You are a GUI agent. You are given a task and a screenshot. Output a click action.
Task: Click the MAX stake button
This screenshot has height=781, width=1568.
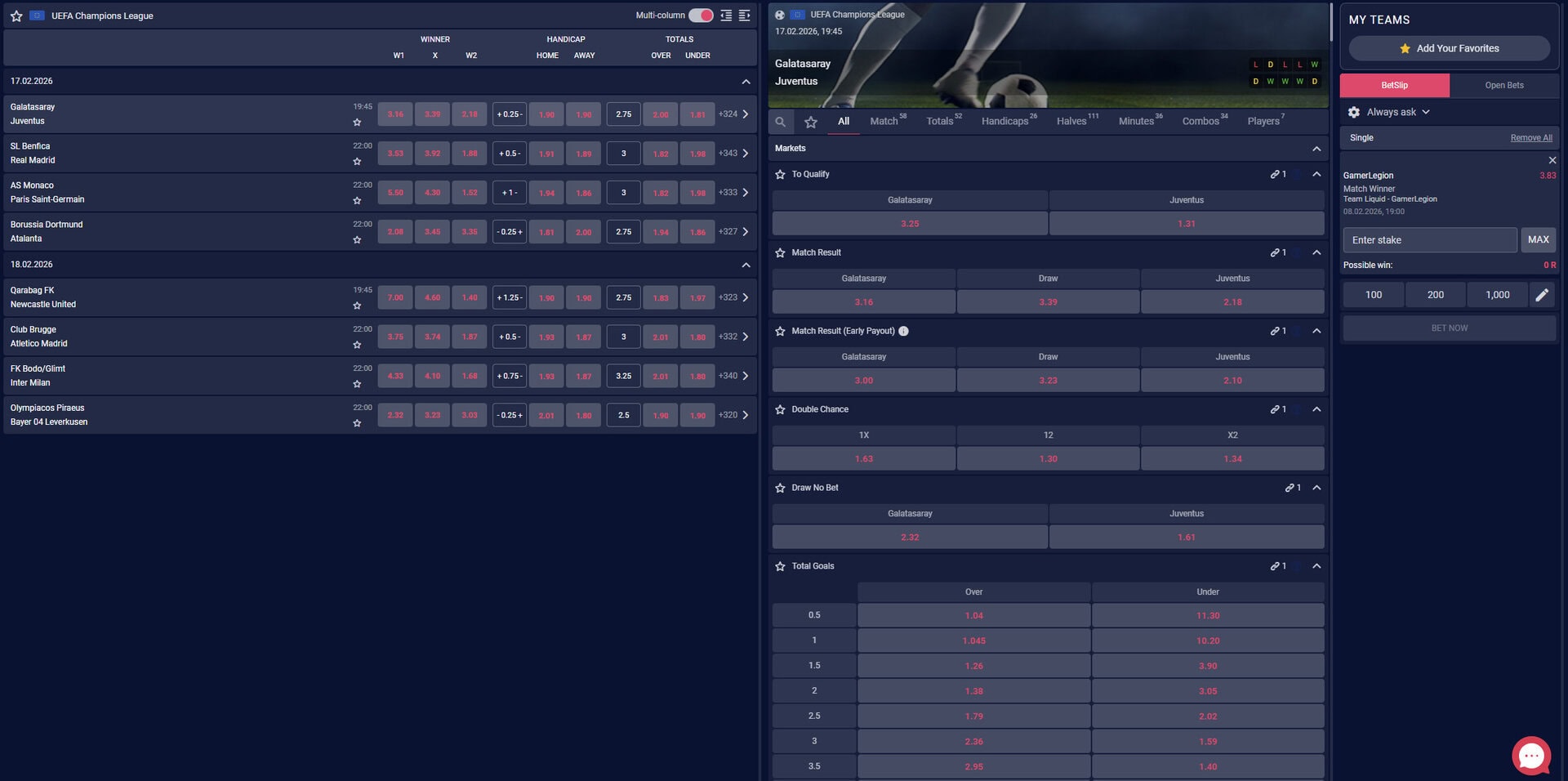(1539, 240)
